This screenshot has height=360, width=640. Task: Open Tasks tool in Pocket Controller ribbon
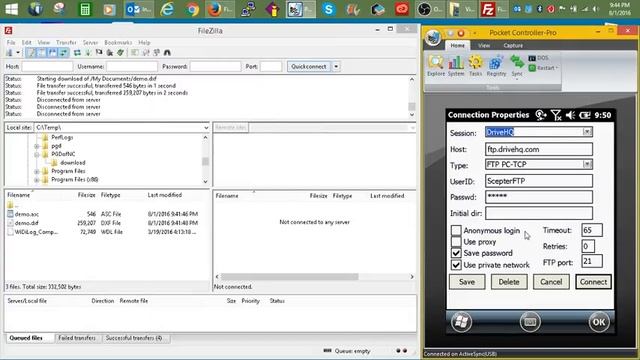pos(476,66)
